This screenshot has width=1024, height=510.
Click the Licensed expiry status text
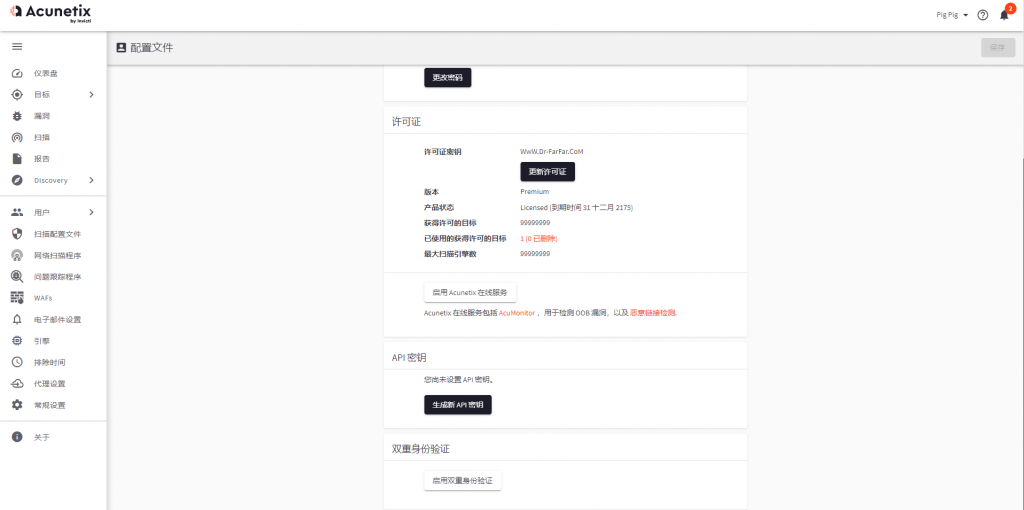(x=577, y=208)
